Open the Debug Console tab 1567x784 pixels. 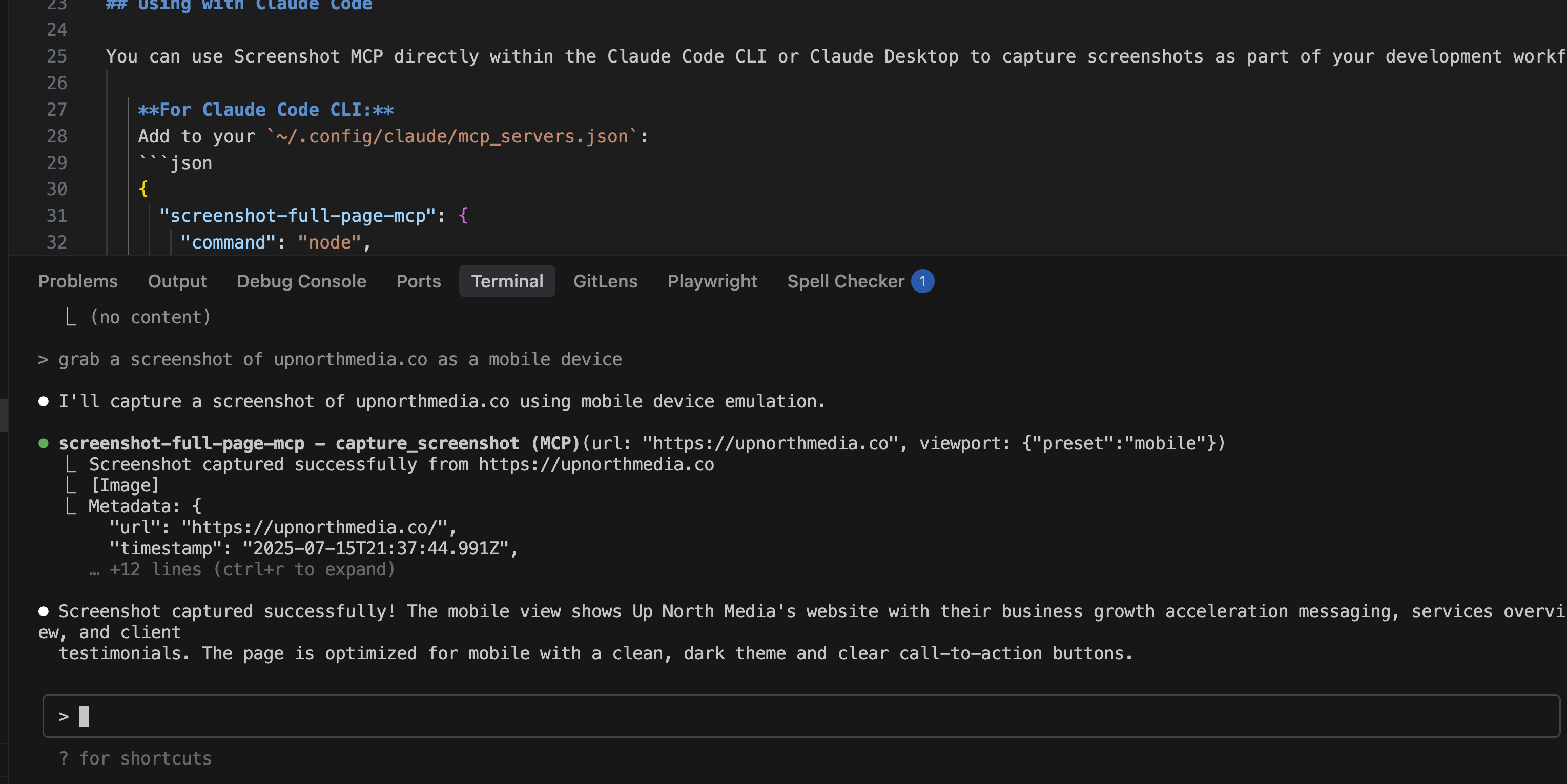301,281
